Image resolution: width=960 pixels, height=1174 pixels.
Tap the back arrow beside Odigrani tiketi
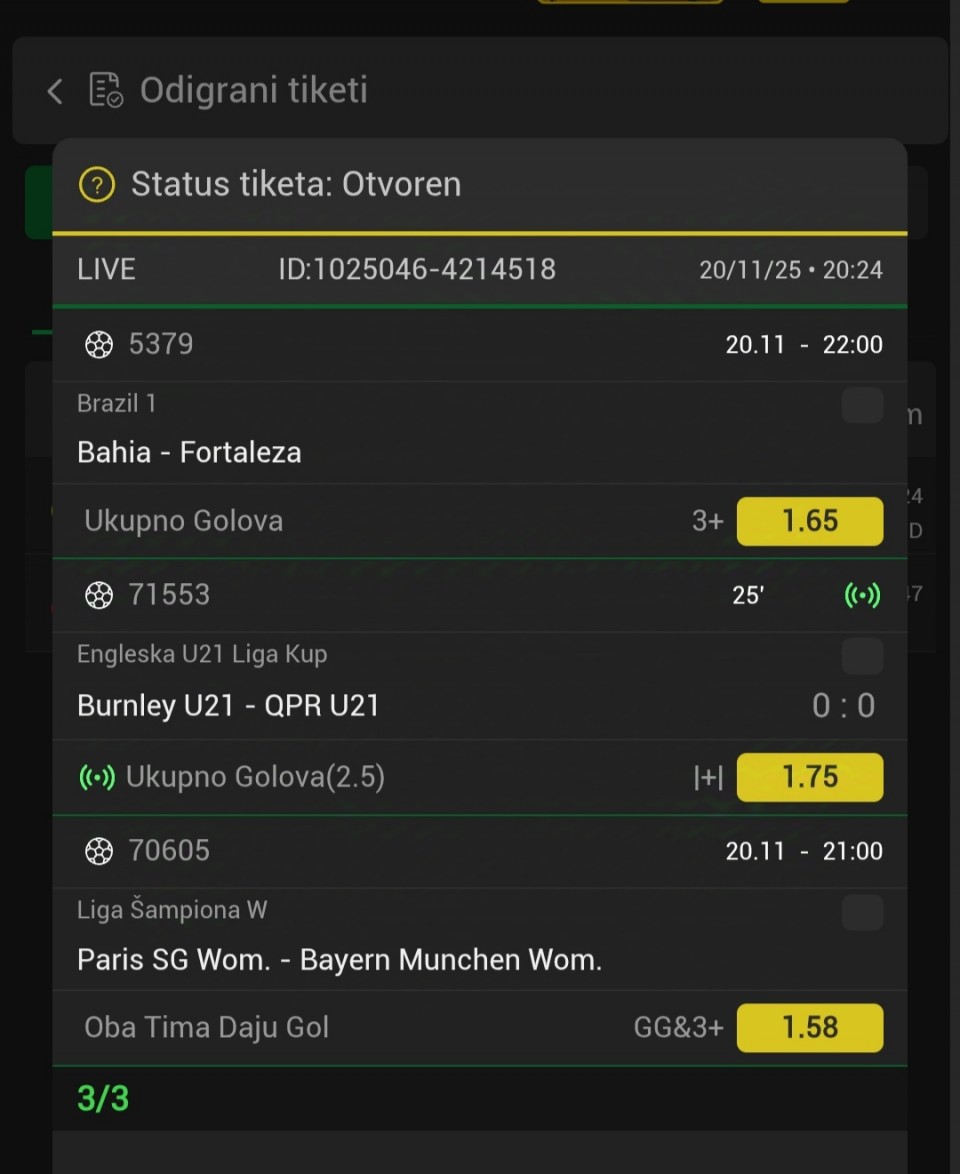(55, 92)
